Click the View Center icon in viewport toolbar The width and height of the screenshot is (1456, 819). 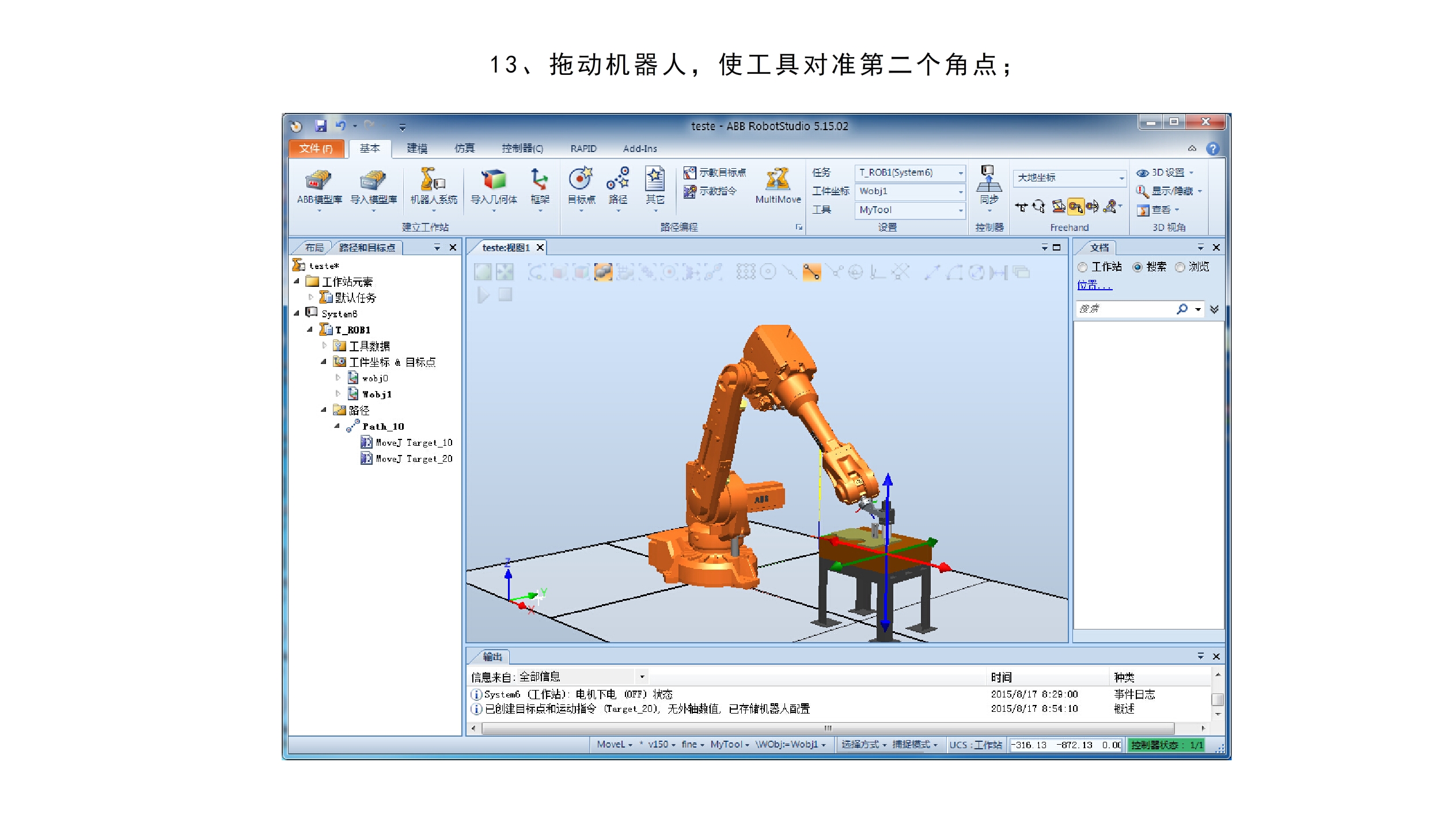click(505, 272)
